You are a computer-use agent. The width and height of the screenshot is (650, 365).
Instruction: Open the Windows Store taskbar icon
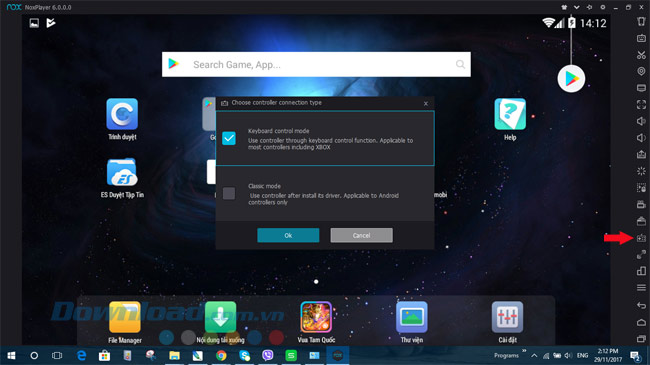click(104, 355)
